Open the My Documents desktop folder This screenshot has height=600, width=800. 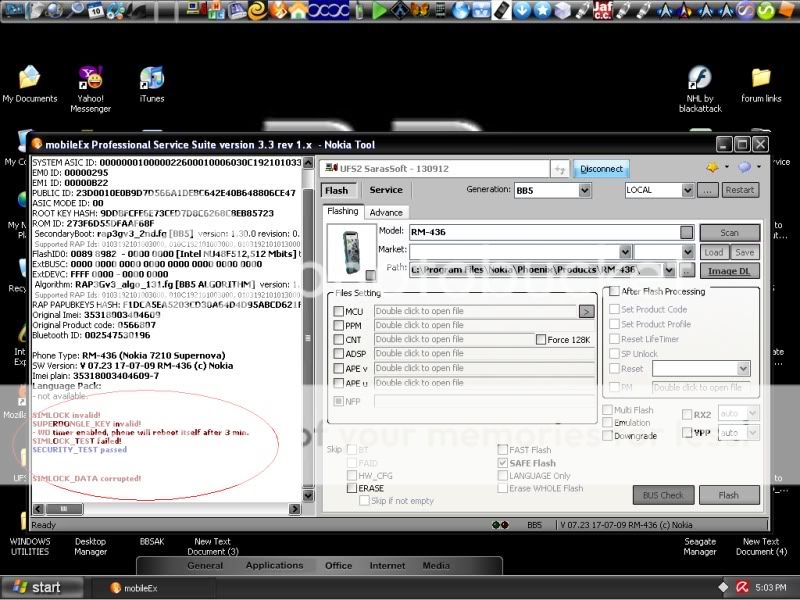tap(30, 84)
